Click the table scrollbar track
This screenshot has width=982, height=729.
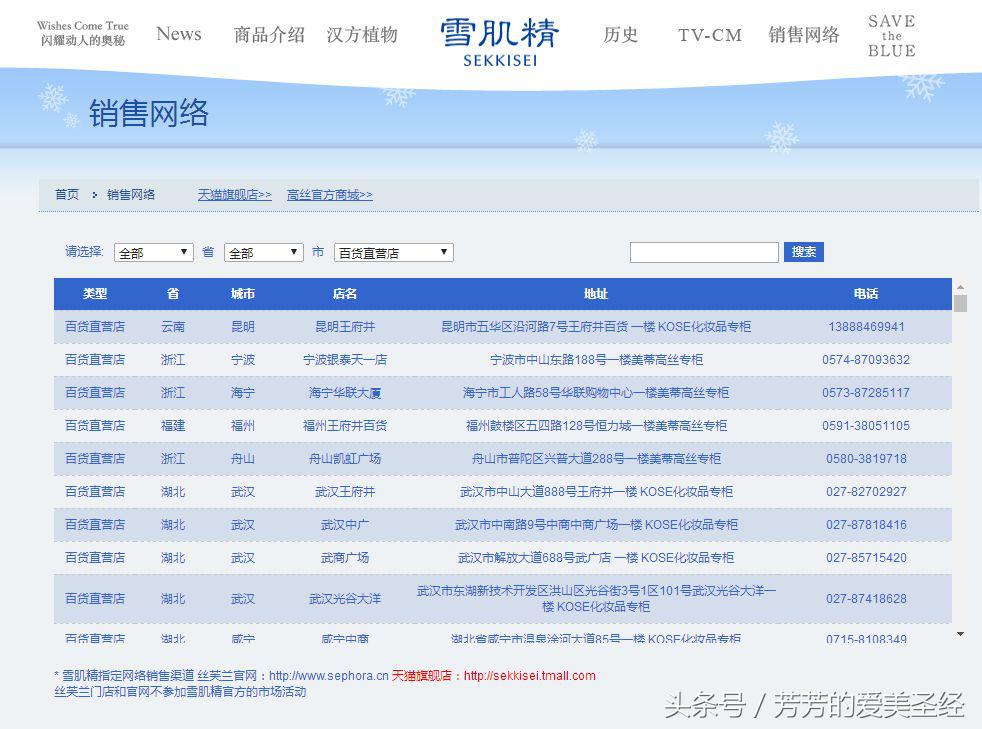pyautogui.click(x=960, y=460)
